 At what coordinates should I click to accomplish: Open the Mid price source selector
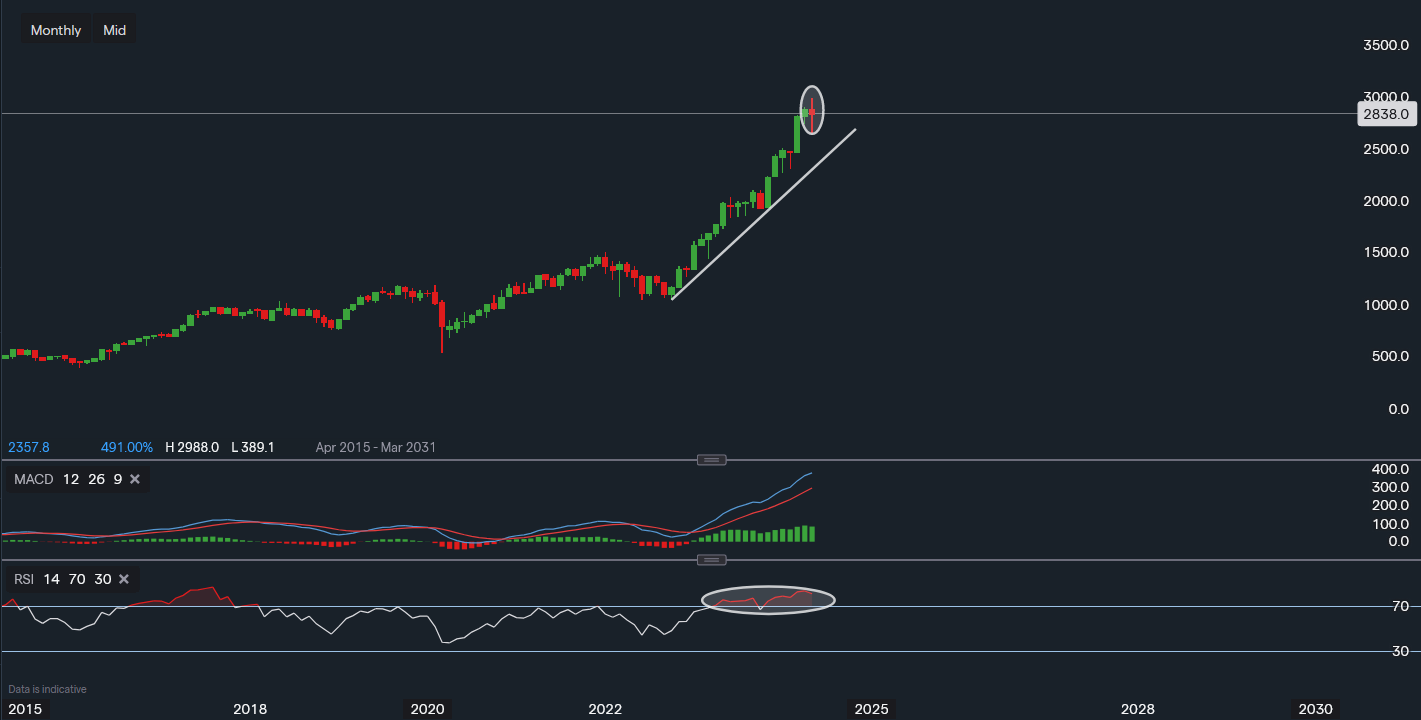click(x=114, y=29)
